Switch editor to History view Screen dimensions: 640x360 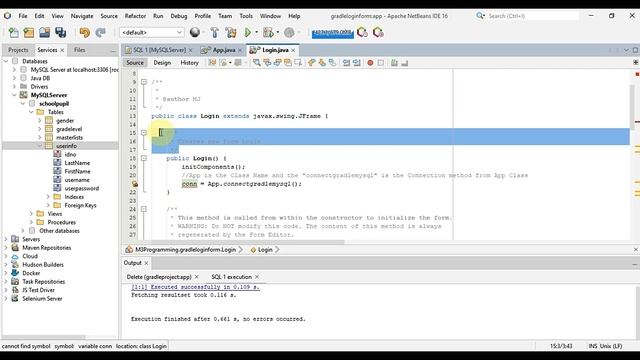click(x=189, y=63)
